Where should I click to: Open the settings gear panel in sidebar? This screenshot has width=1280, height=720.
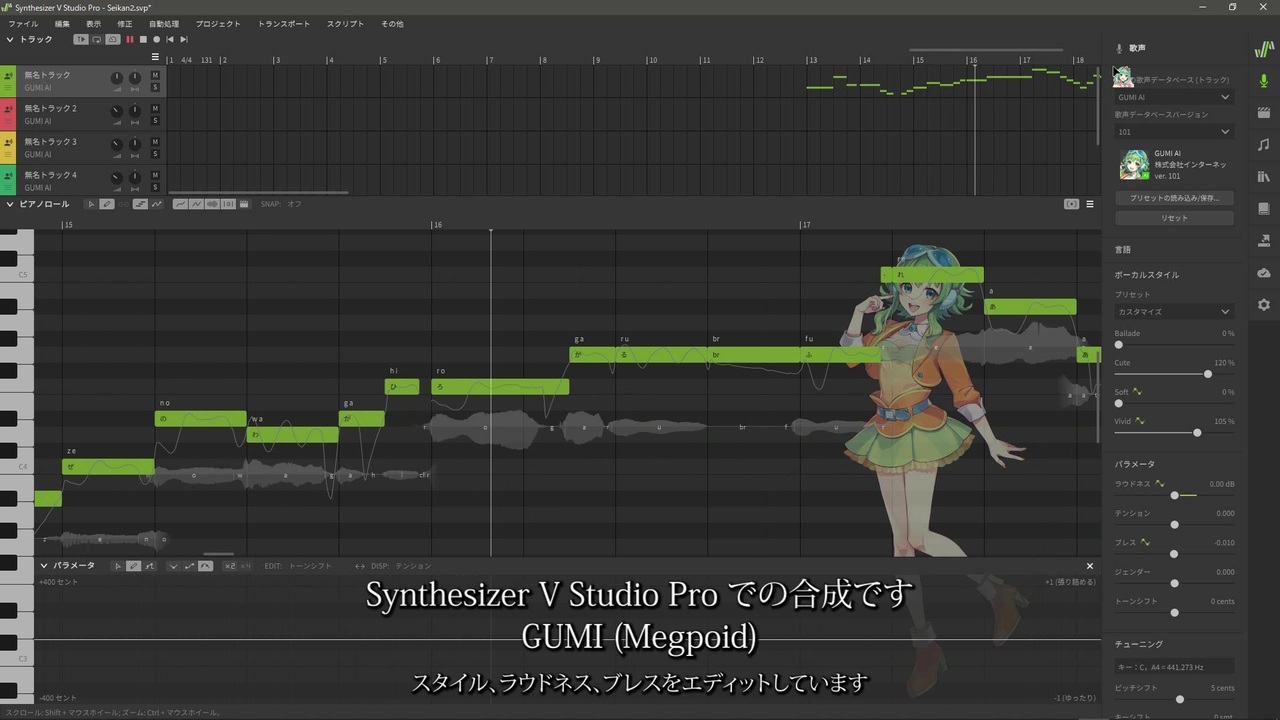click(1263, 304)
